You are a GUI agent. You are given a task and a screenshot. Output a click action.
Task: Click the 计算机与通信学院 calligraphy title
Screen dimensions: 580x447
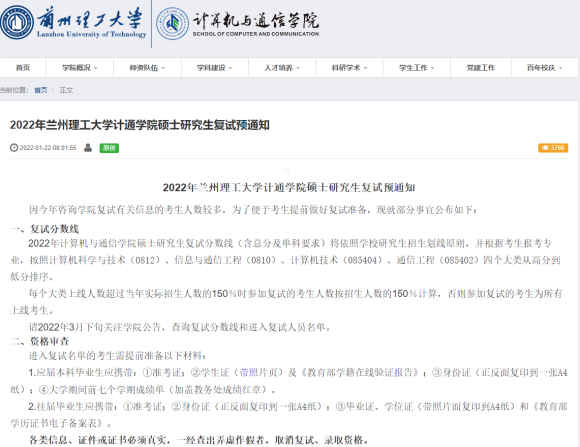point(256,20)
